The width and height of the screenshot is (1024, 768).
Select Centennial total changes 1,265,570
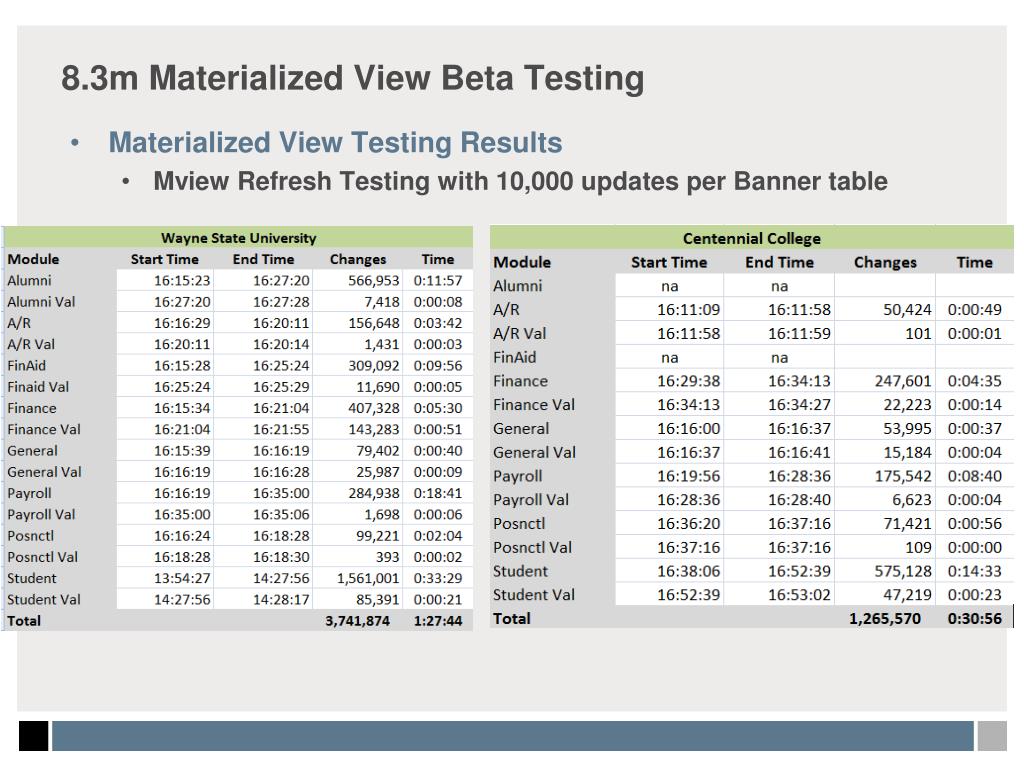[x=885, y=618]
